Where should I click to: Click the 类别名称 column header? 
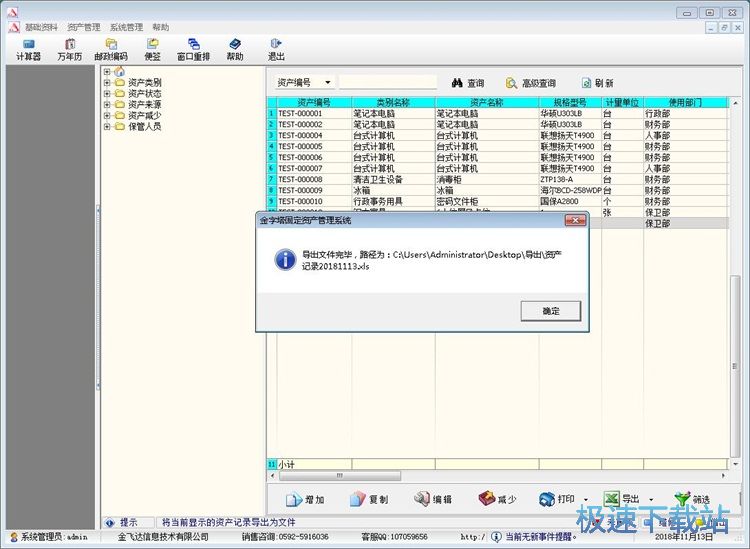pos(393,102)
